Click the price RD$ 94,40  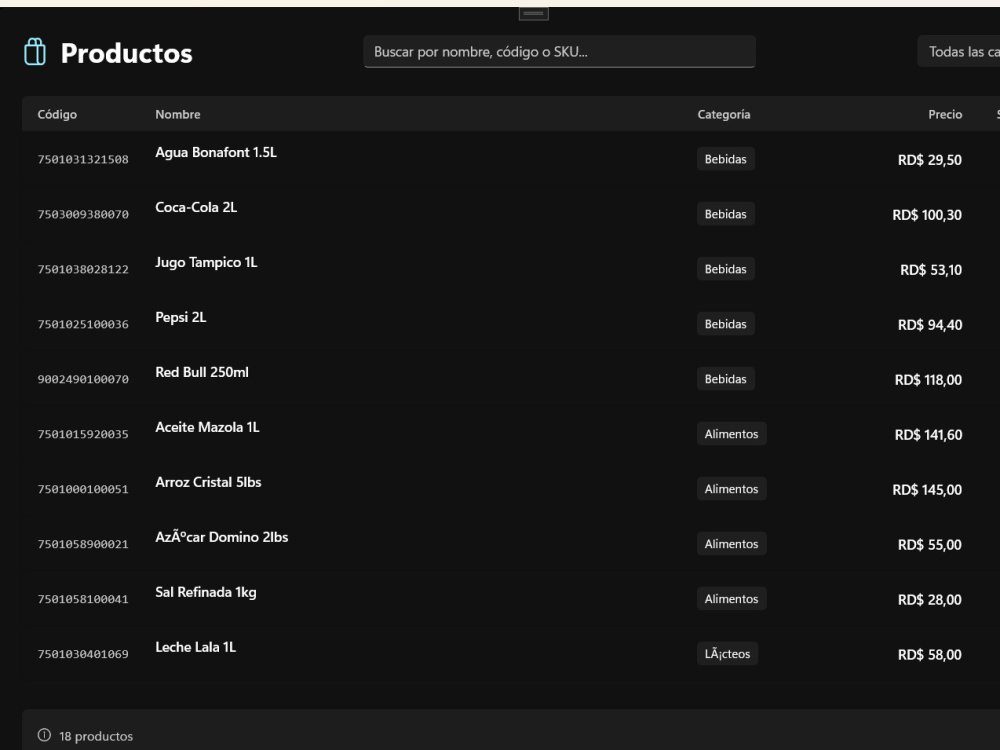click(x=930, y=325)
